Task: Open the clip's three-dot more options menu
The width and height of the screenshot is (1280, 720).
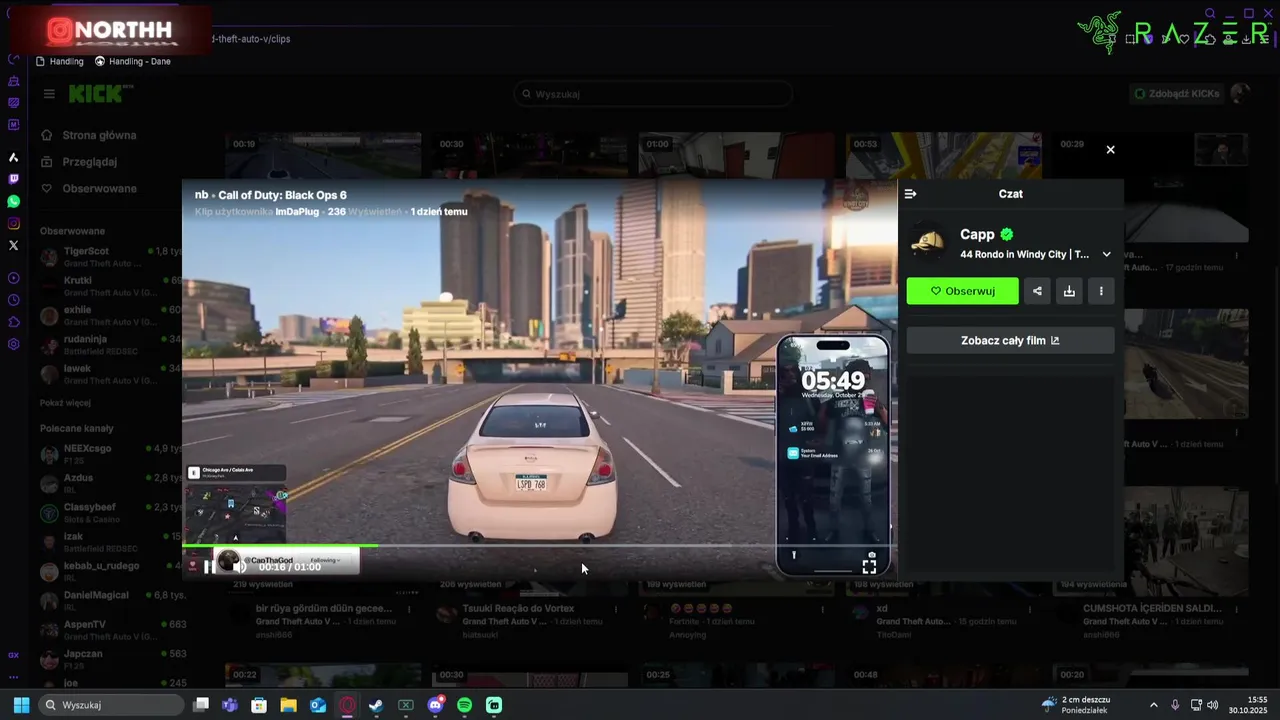Action: 1101,291
